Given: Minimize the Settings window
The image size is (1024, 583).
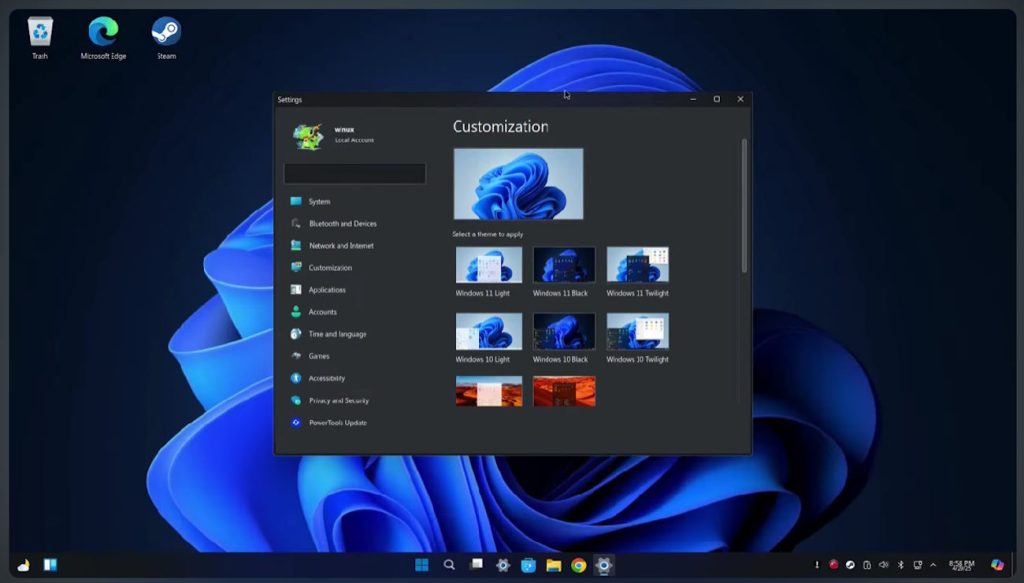Looking at the screenshot, I should coord(693,99).
